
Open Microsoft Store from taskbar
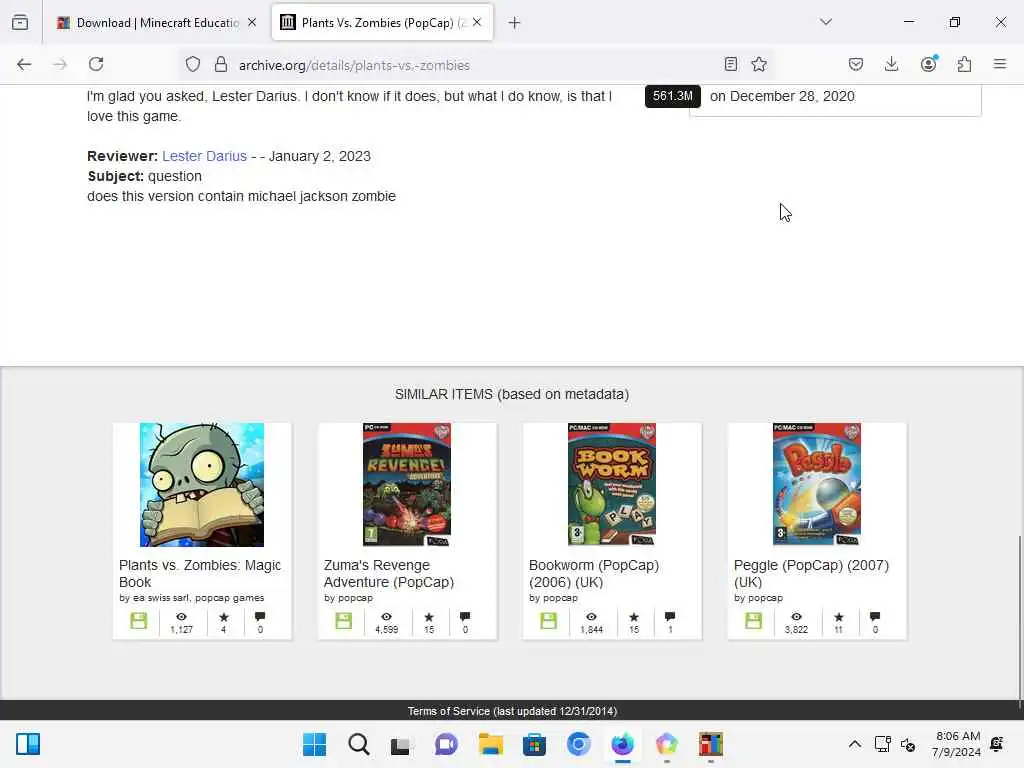pyautogui.click(x=534, y=744)
